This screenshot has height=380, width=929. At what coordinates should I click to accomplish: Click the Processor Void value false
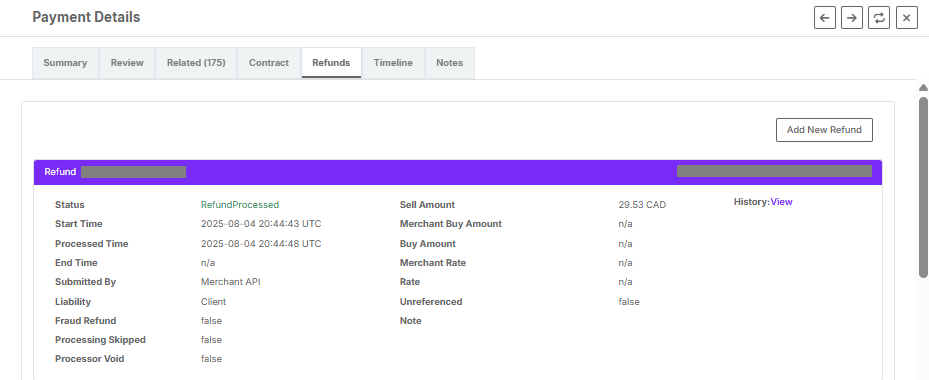212,359
